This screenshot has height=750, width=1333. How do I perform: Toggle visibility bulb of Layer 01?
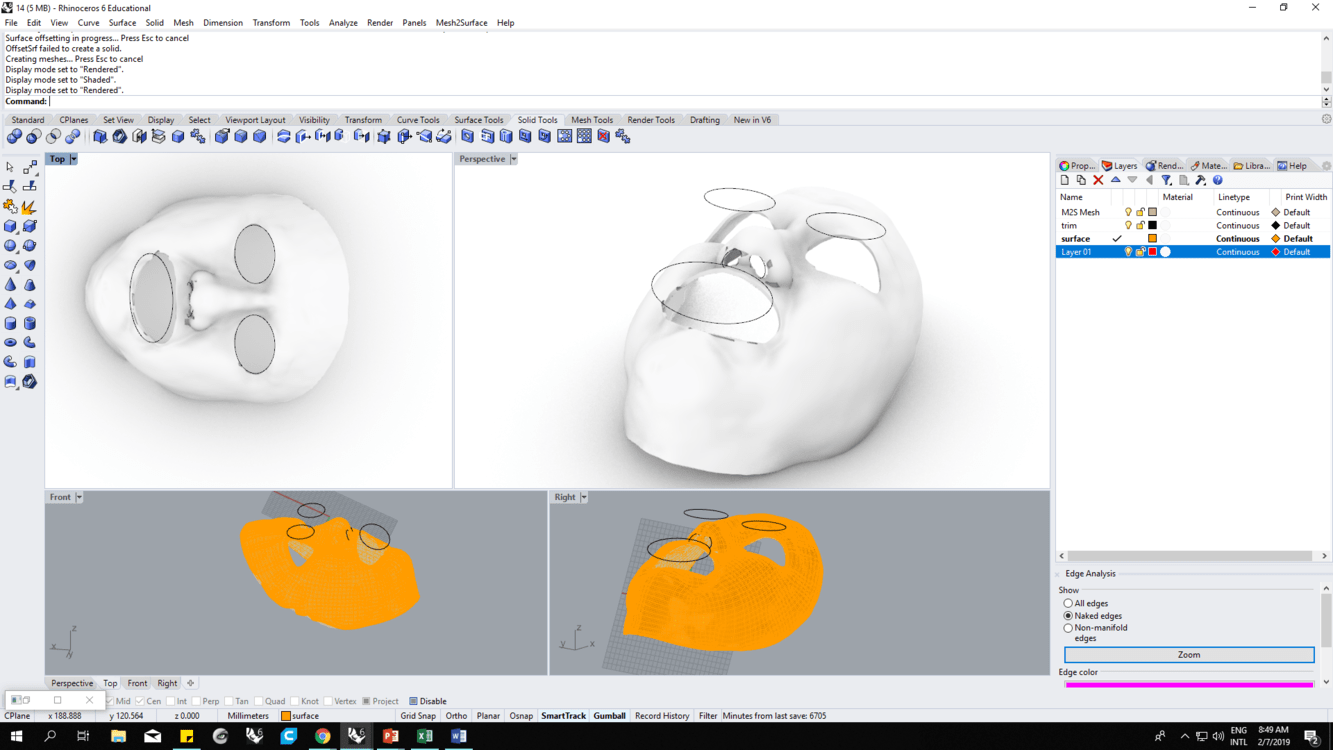pos(1128,252)
